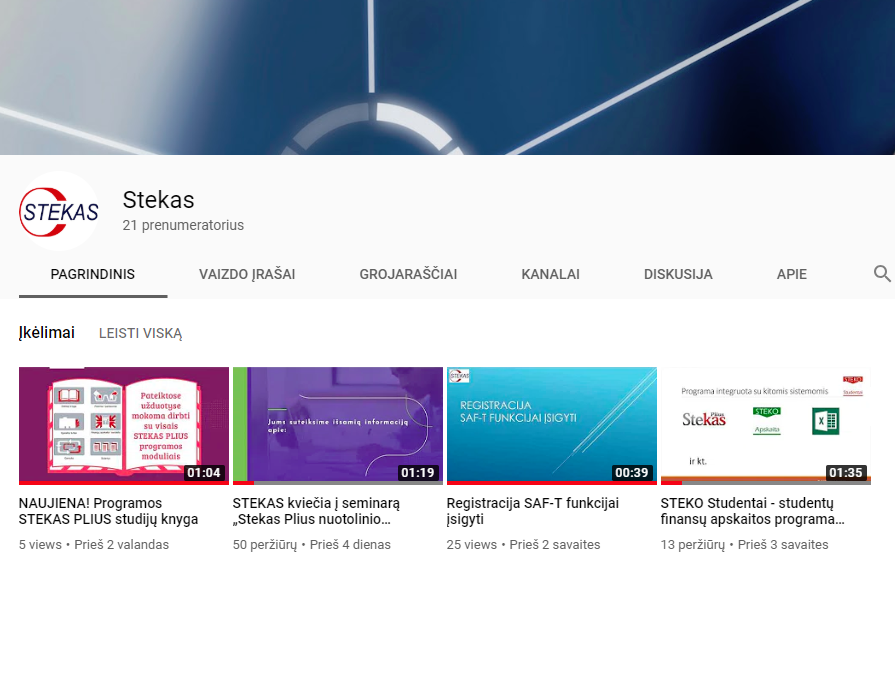This screenshot has height=674, width=895.
Task: Open the Registracija SAF-T video thumbnail
Action: 552,426
